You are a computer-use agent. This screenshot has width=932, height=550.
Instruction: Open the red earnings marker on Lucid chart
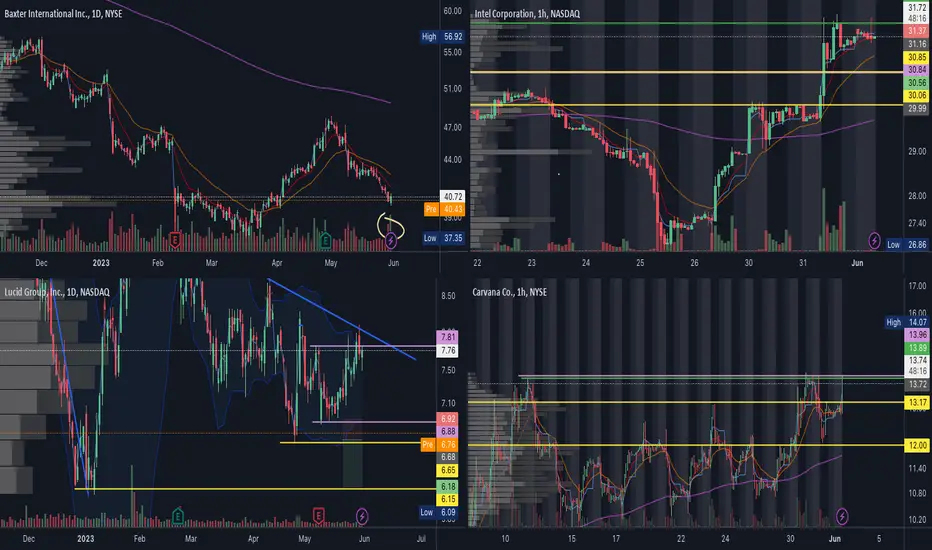pyautogui.click(x=319, y=516)
